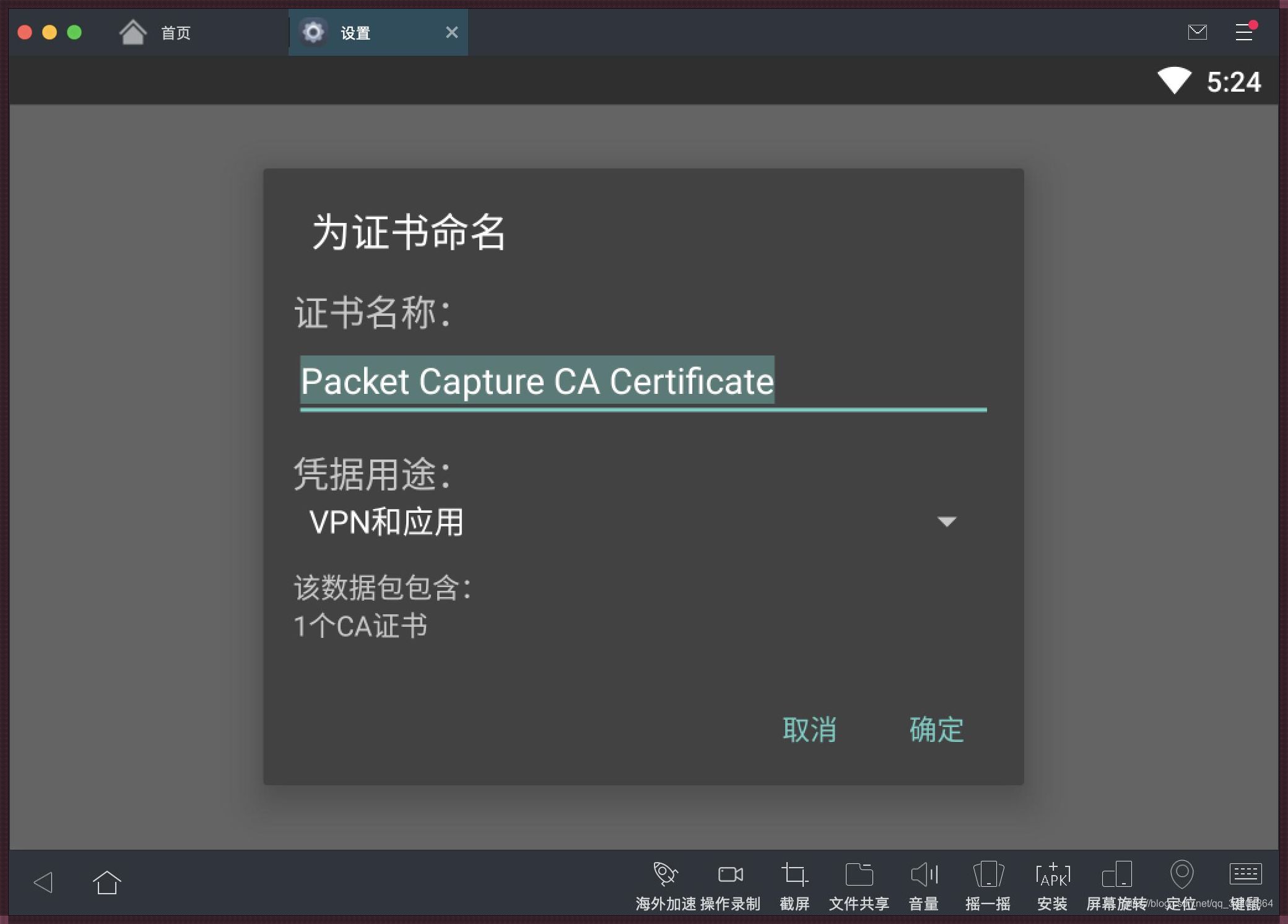Click the certificate name input field
The height and width of the screenshot is (924, 1288).
[x=643, y=382]
